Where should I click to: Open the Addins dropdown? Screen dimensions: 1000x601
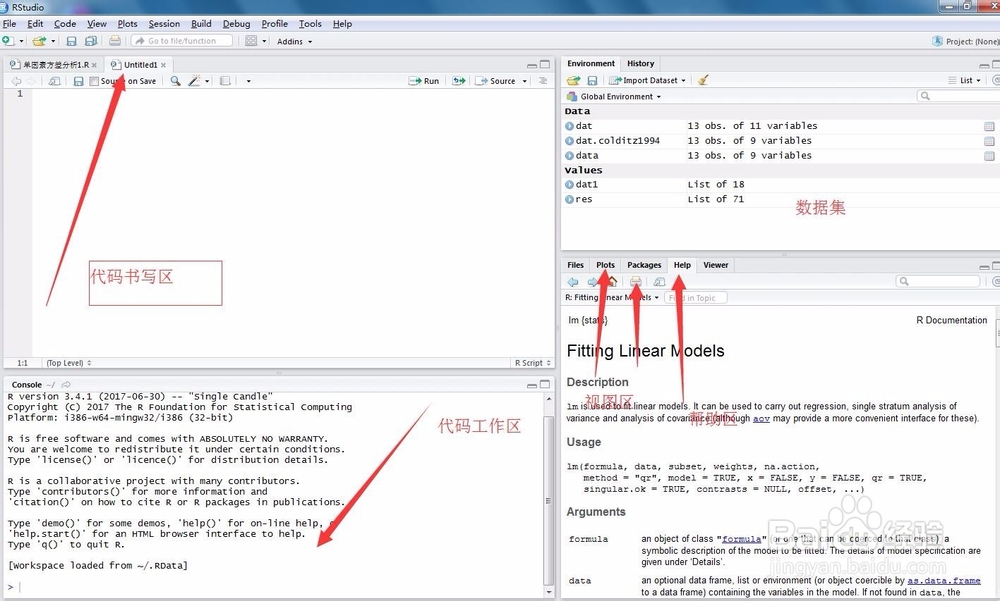(294, 41)
